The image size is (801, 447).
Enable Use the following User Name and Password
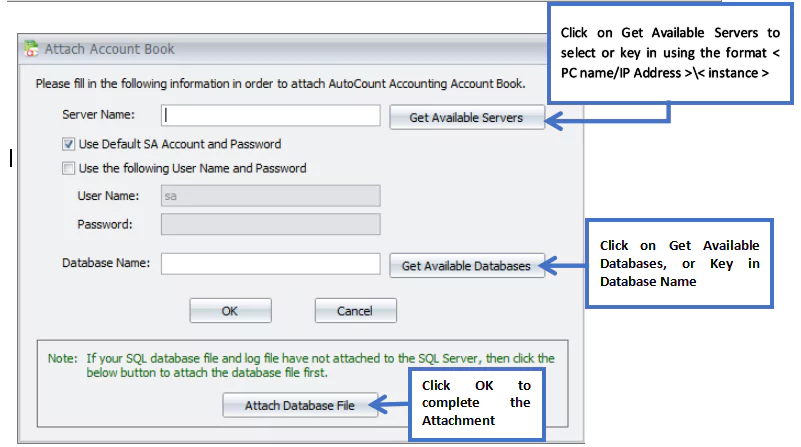point(68,168)
